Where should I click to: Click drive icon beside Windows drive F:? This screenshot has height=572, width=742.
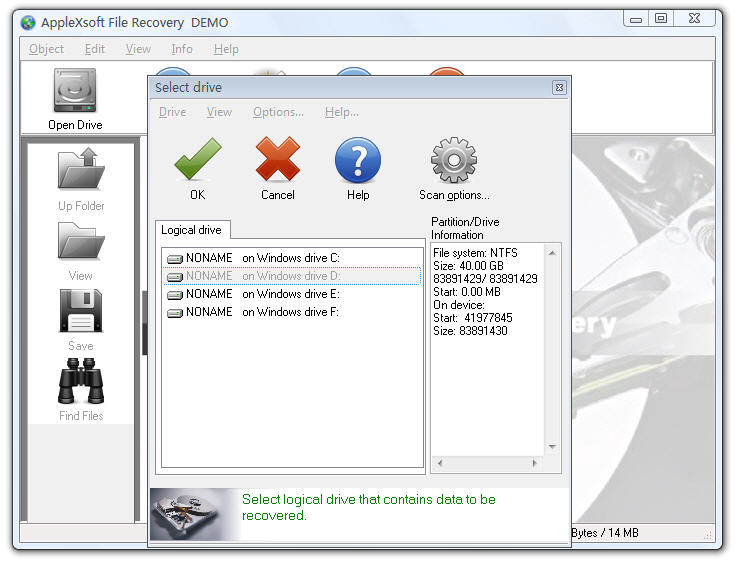(175, 313)
